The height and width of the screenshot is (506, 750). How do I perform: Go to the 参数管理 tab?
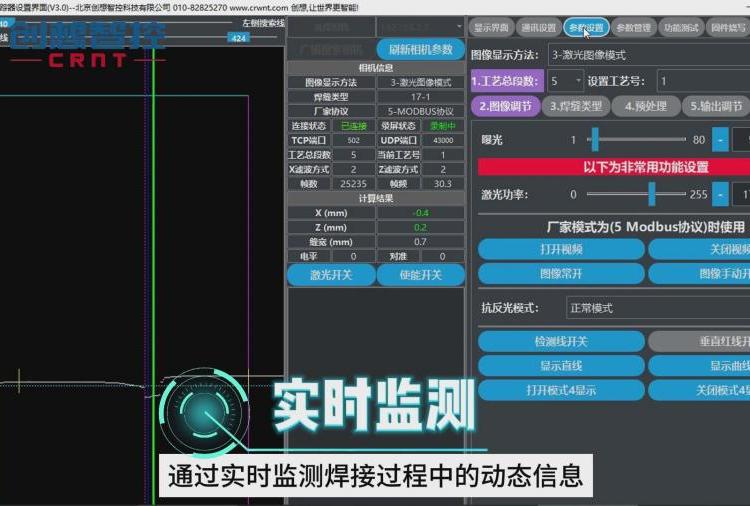coord(636,27)
